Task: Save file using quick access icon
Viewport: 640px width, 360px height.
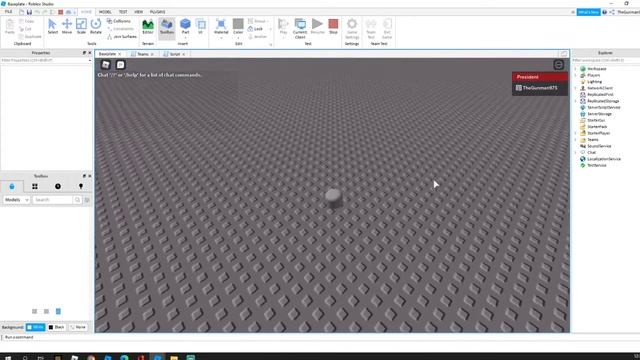Action: 29,12
